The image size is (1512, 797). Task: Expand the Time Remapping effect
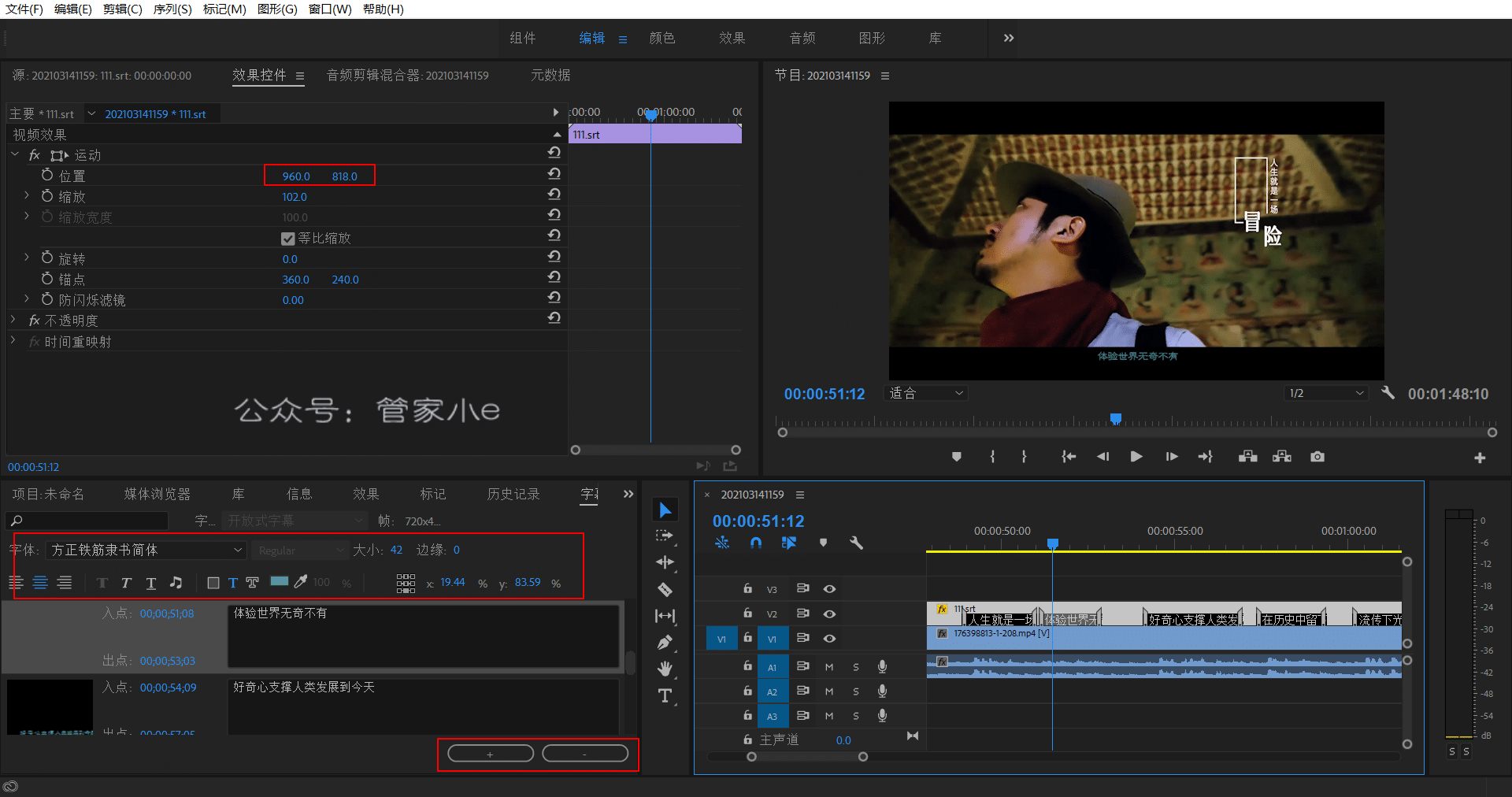13,340
